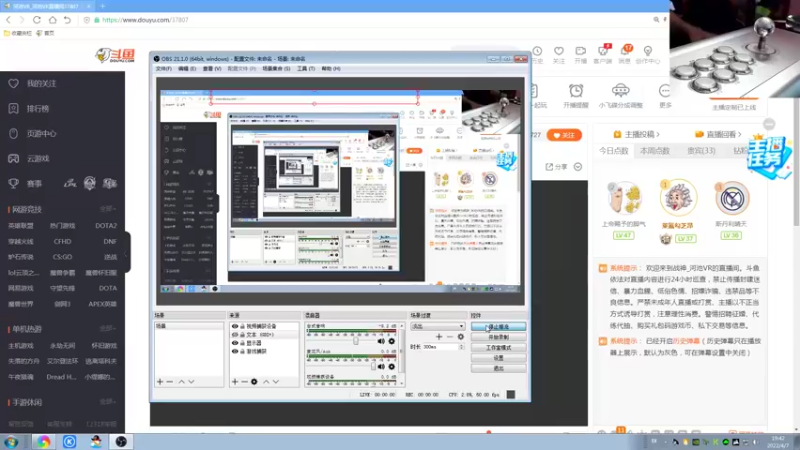
Task: Toggle visibility of 显示器 source
Action: tap(235, 343)
